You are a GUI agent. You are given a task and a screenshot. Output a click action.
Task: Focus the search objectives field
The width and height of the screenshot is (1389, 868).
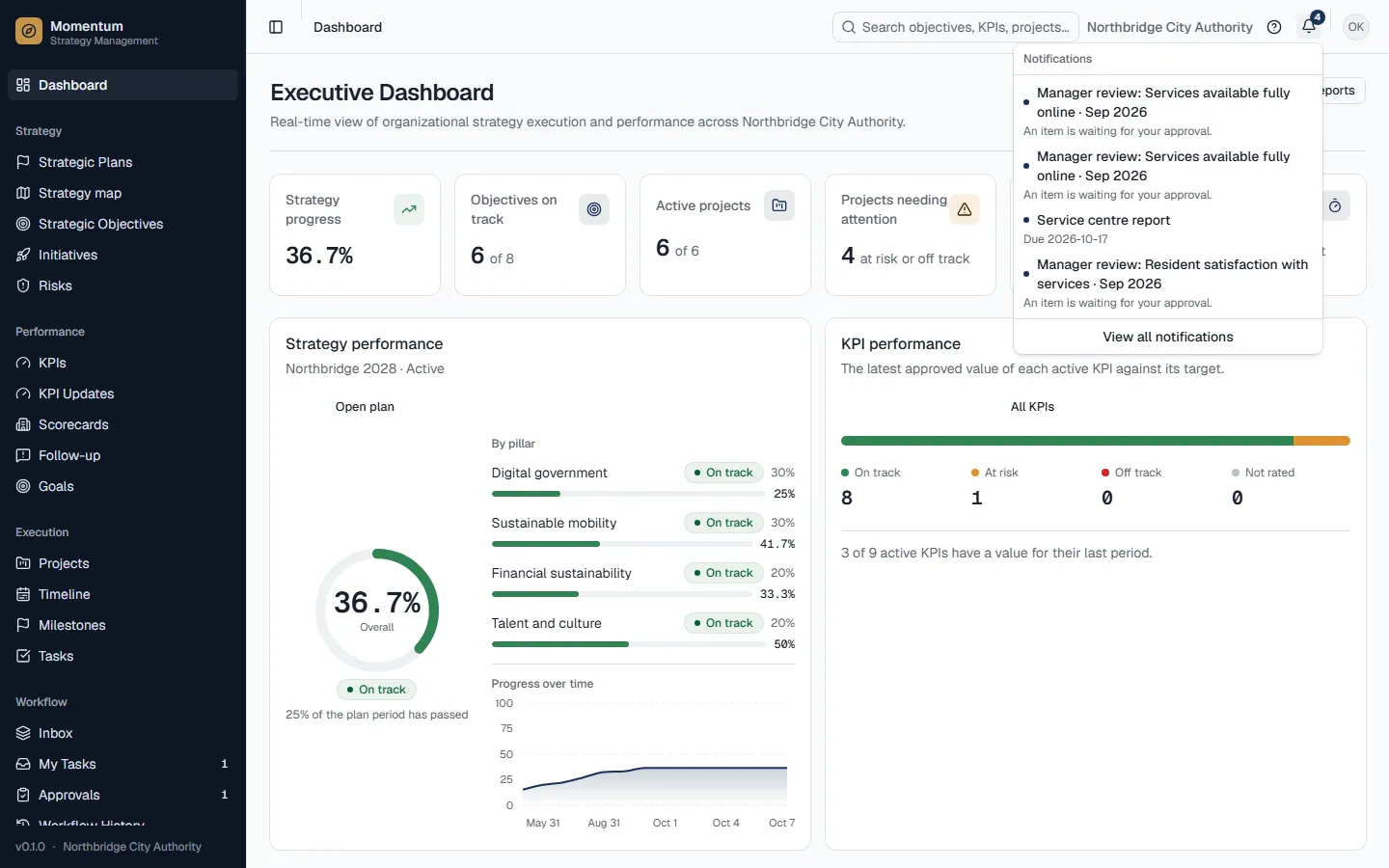955,27
